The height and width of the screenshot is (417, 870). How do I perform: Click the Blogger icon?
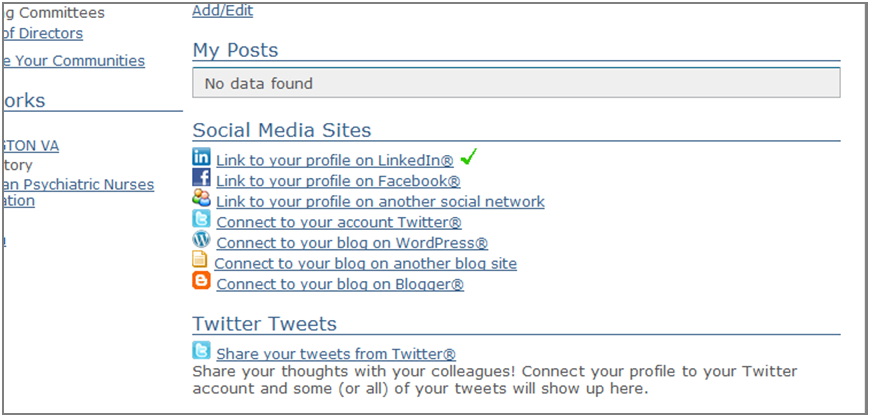[201, 282]
